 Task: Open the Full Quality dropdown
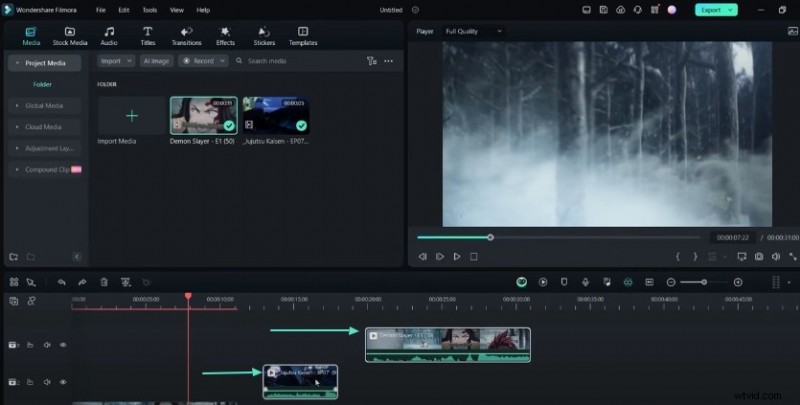474,31
